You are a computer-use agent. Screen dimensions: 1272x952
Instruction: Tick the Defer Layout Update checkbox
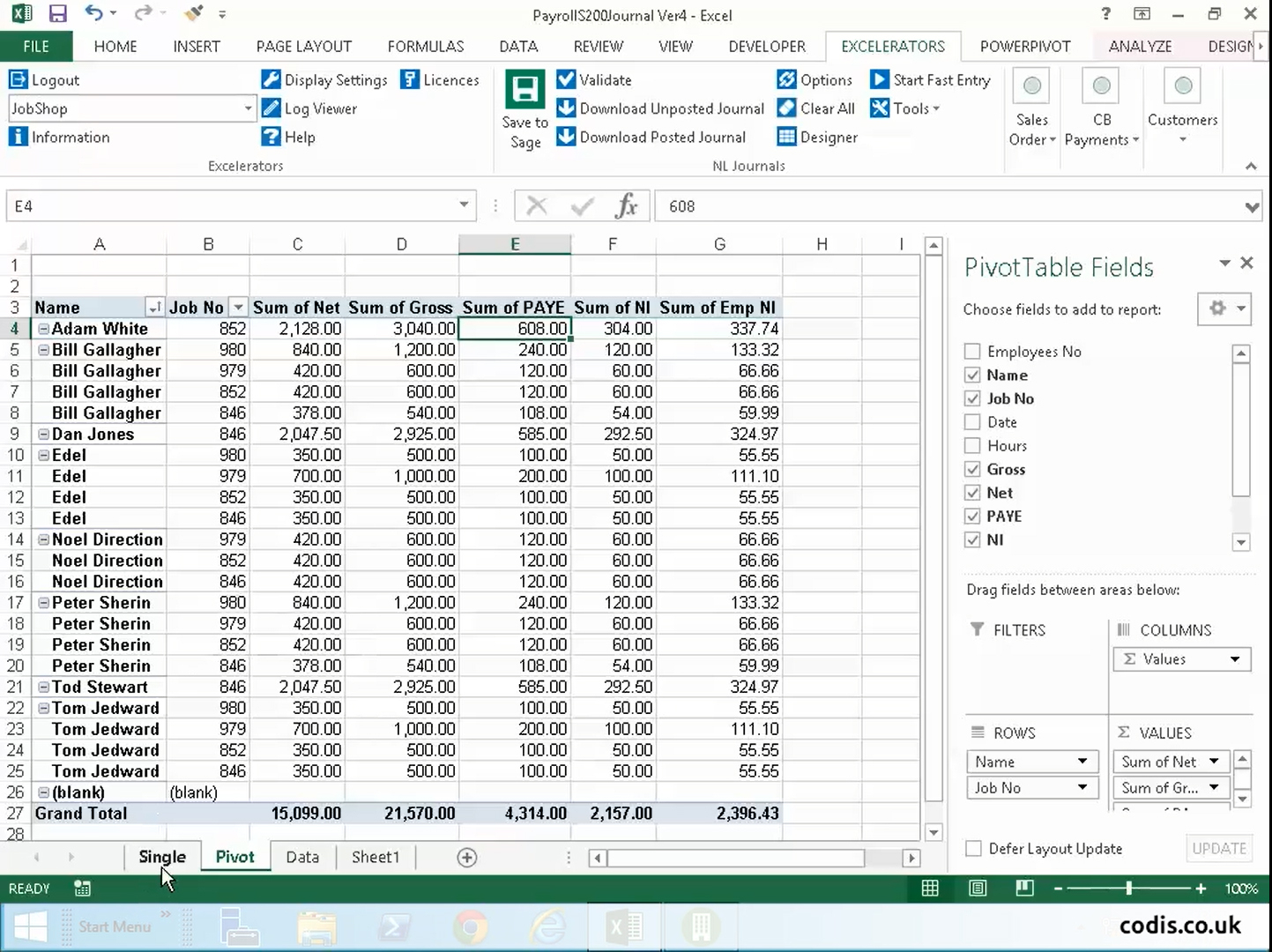[973, 848]
